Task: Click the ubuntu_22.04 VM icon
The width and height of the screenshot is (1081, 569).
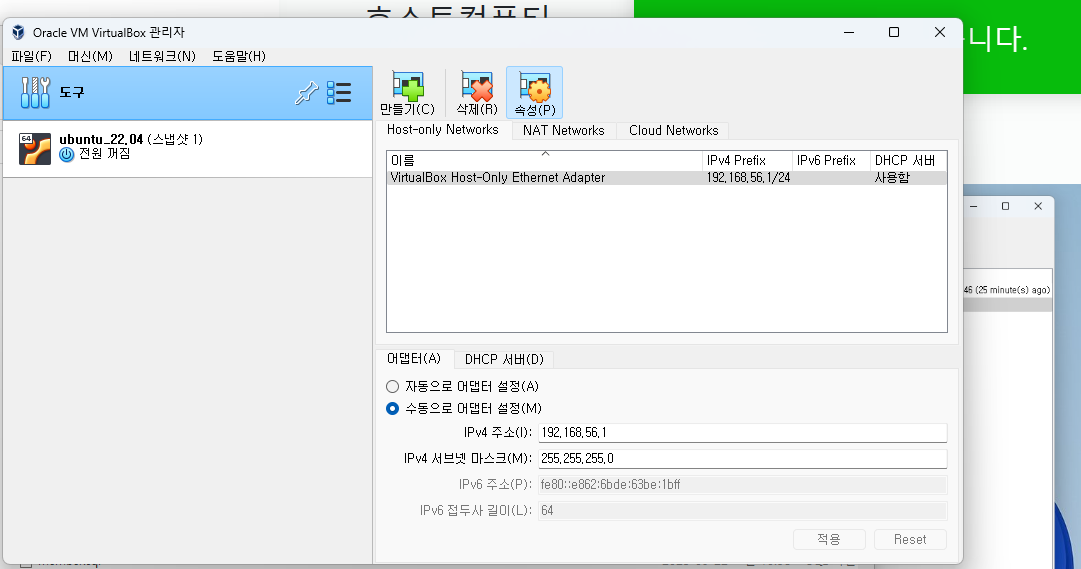Action: point(34,148)
